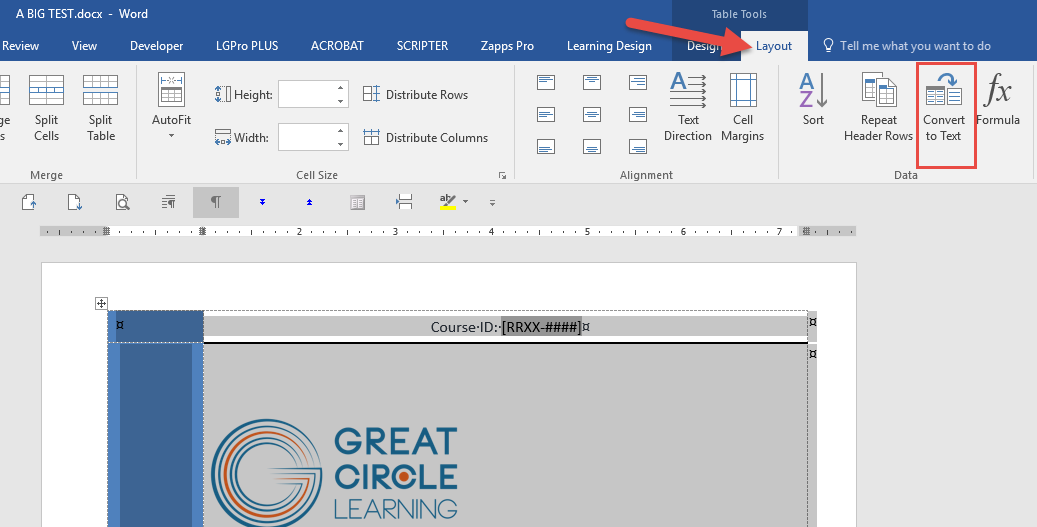Image resolution: width=1037 pixels, height=527 pixels.
Task: Decrease column width with down spinner
Action: [x=341, y=144]
